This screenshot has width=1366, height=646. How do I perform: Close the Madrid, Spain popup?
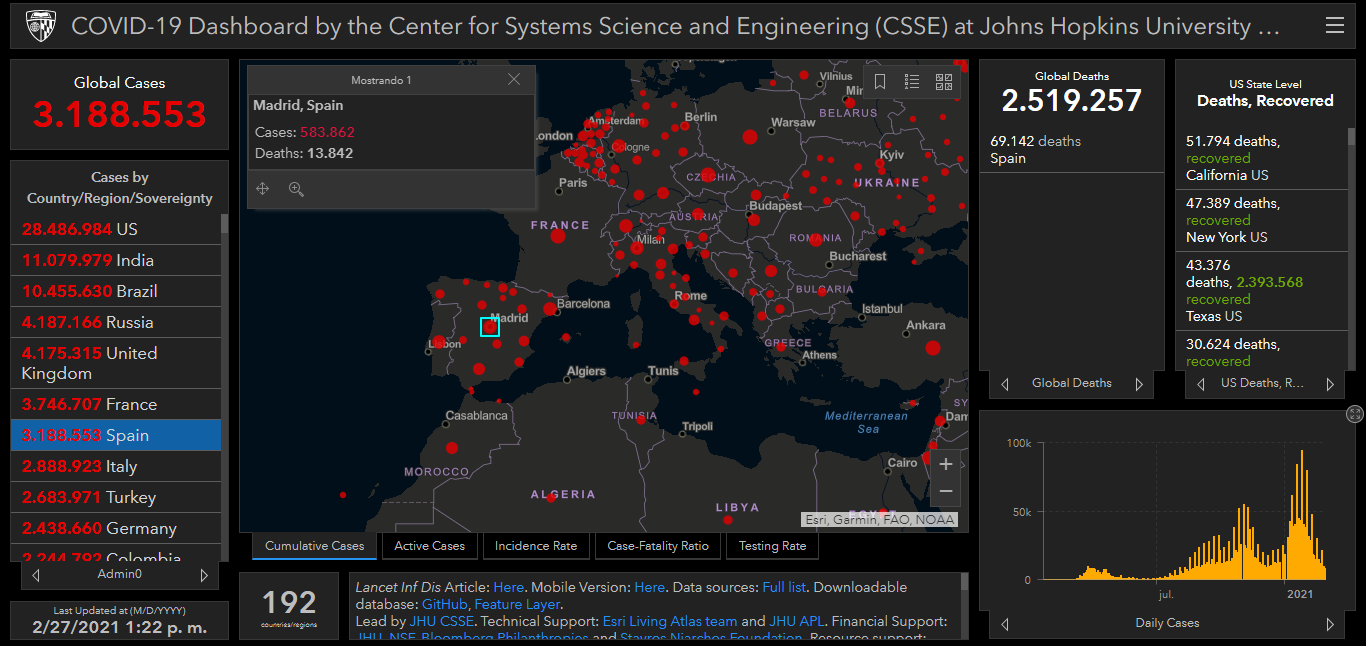[x=514, y=80]
